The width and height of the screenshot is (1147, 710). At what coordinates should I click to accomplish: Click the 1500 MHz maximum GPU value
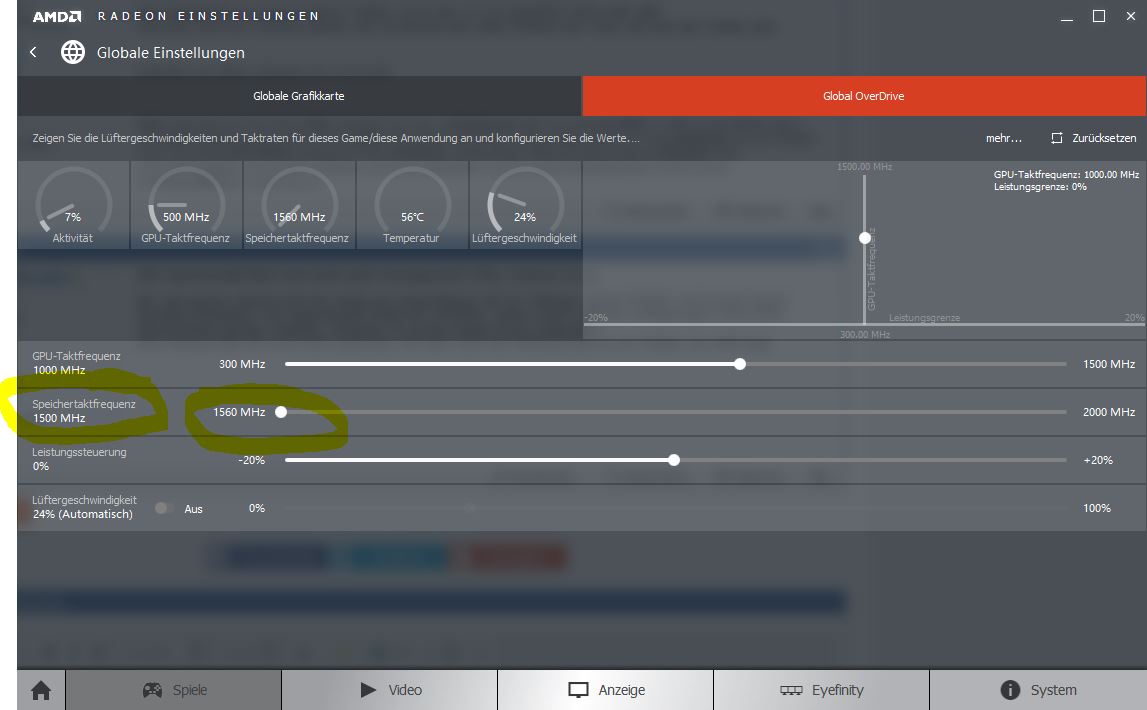coord(1109,364)
